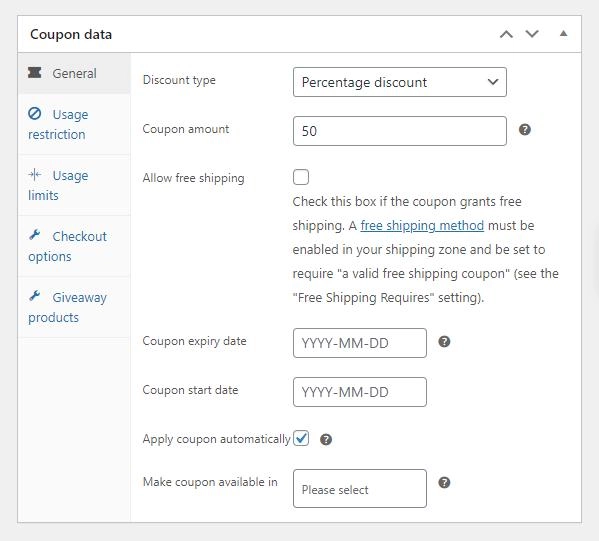Show help for Apply coupon automatically
Viewport: 599px width, 541px height.
click(x=325, y=439)
